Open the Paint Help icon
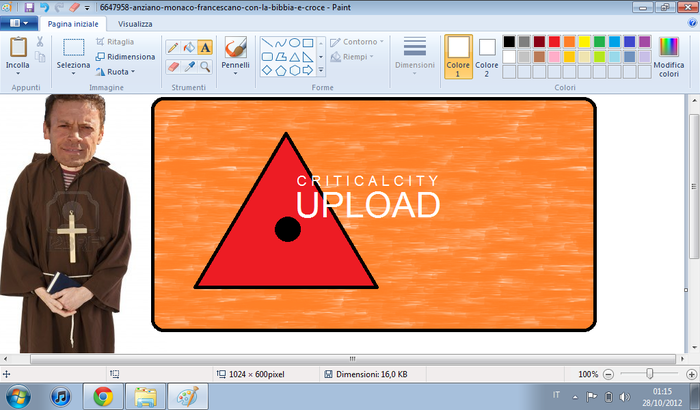700x410 pixels. point(692,23)
